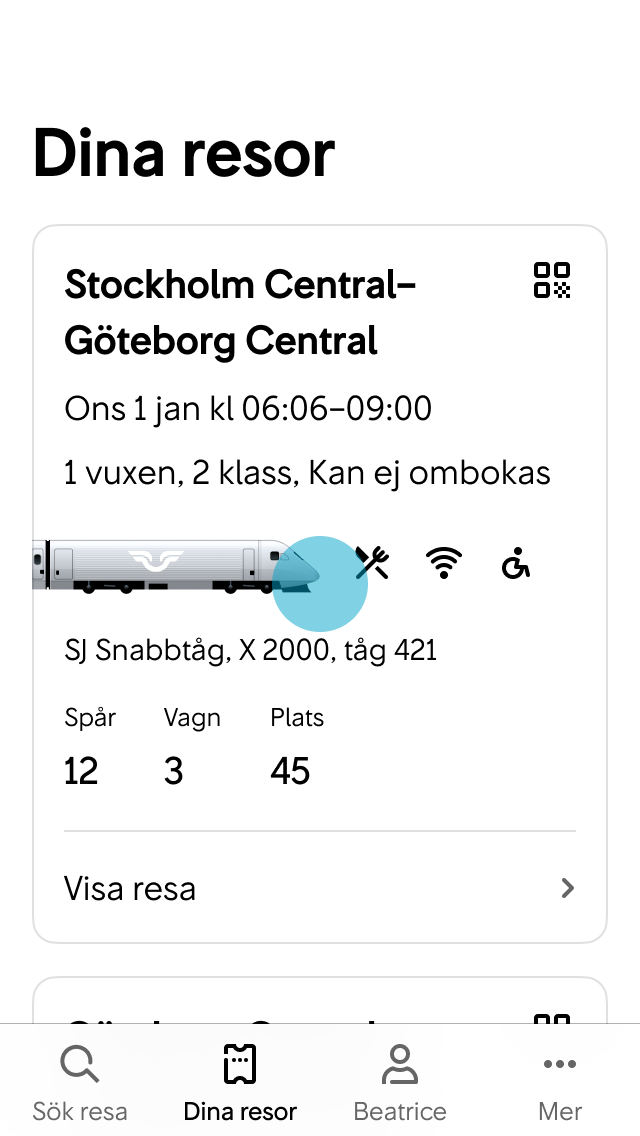Tap the highlighted blue circle on the train
The width and height of the screenshot is (640, 1136).
(321, 582)
